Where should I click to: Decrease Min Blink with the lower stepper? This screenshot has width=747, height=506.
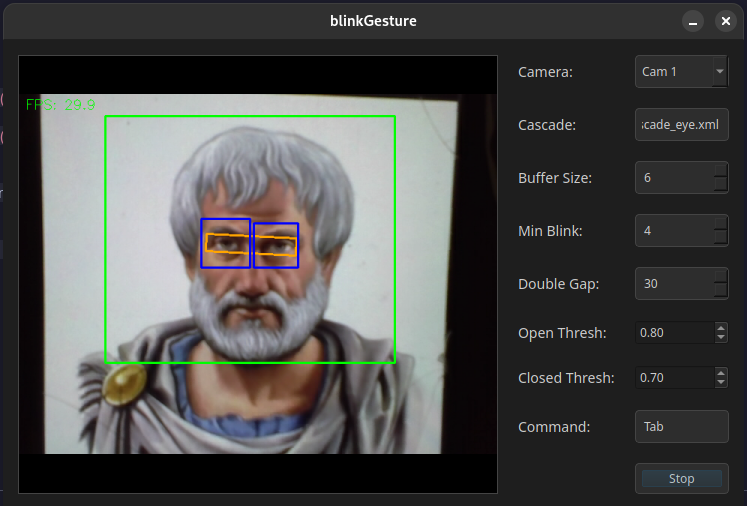[x=721, y=238]
